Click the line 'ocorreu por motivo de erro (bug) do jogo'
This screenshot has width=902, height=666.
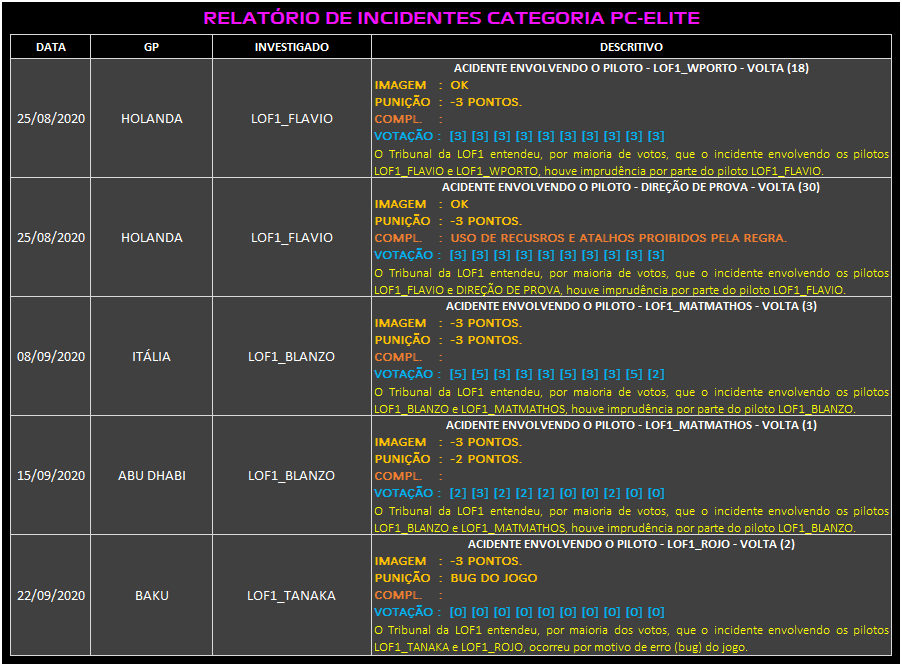click(x=638, y=647)
